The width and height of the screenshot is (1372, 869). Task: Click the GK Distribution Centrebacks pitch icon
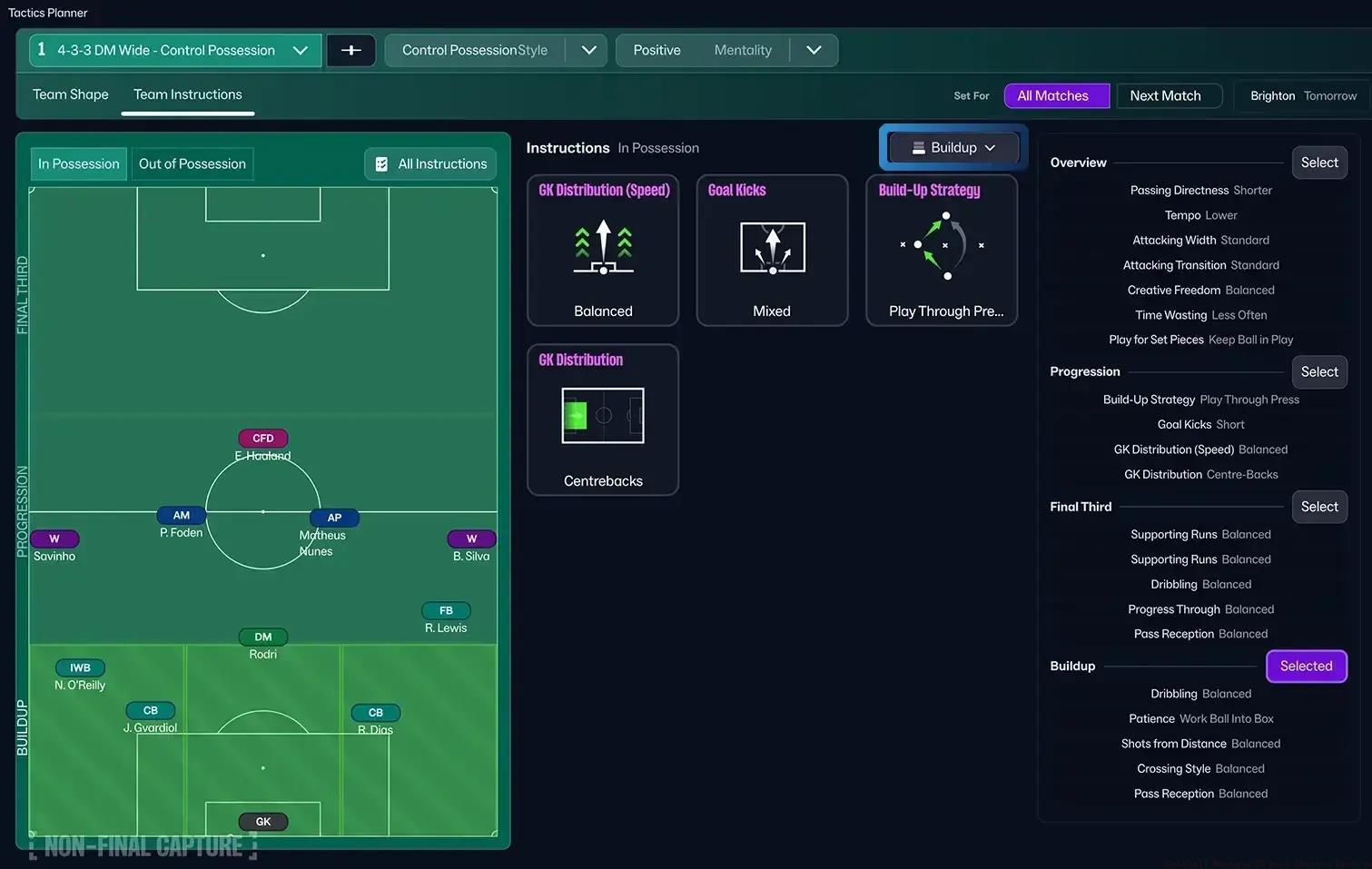point(603,416)
